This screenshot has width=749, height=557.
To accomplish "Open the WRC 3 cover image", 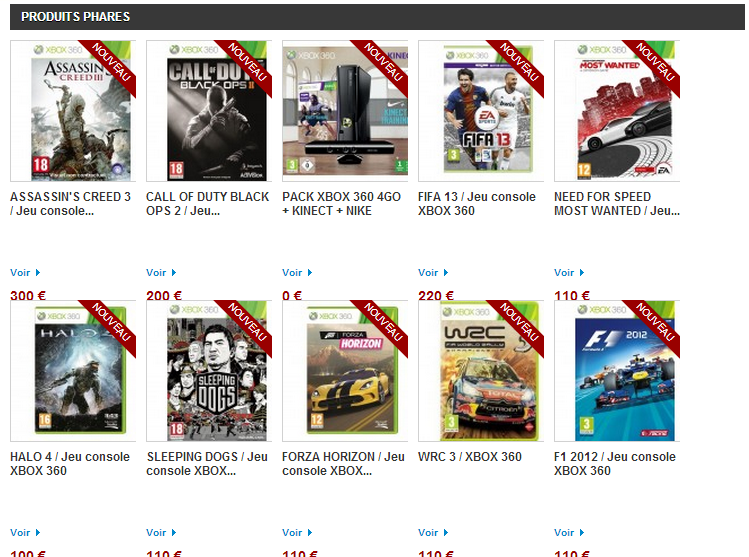I will tap(481, 371).
